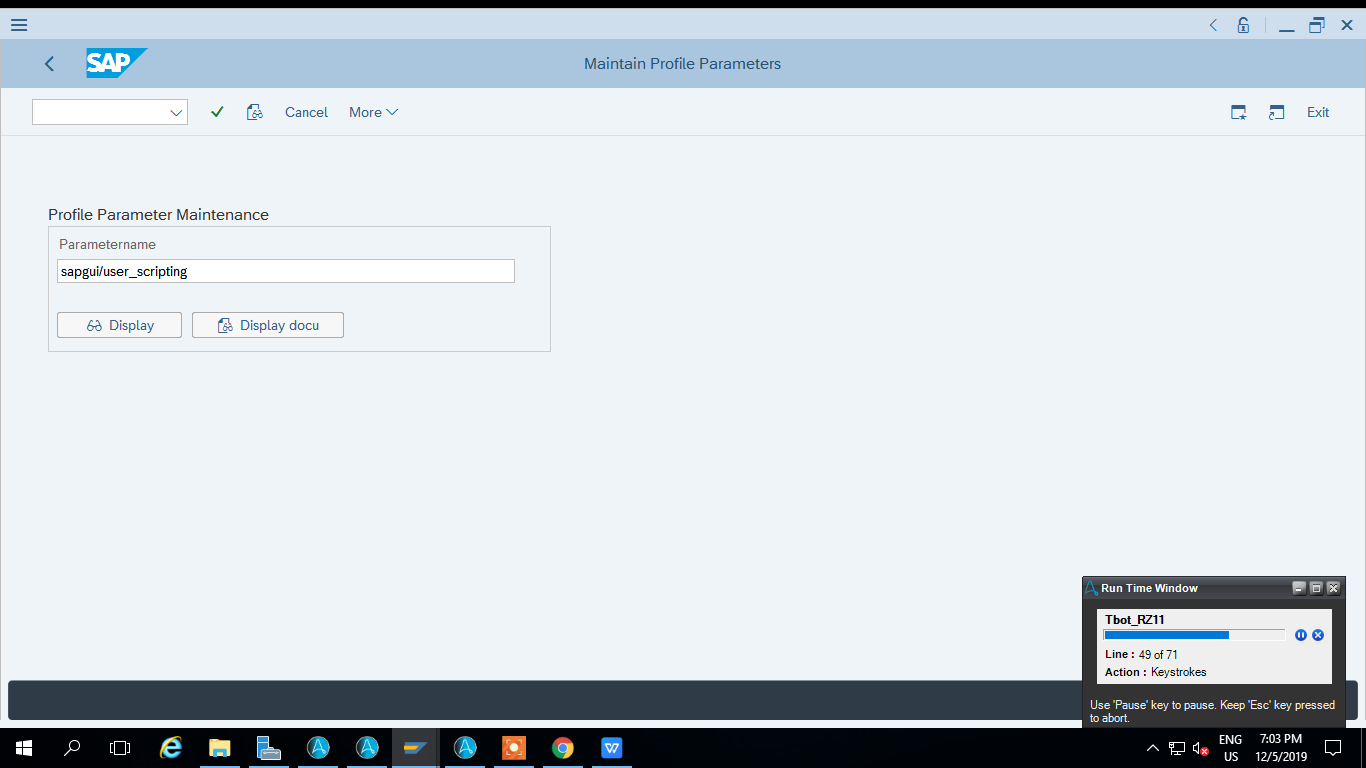This screenshot has height=768, width=1366.
Task: Stop the Tbot_RZ11 bot with the X circle
Action: coord(1318,635)
